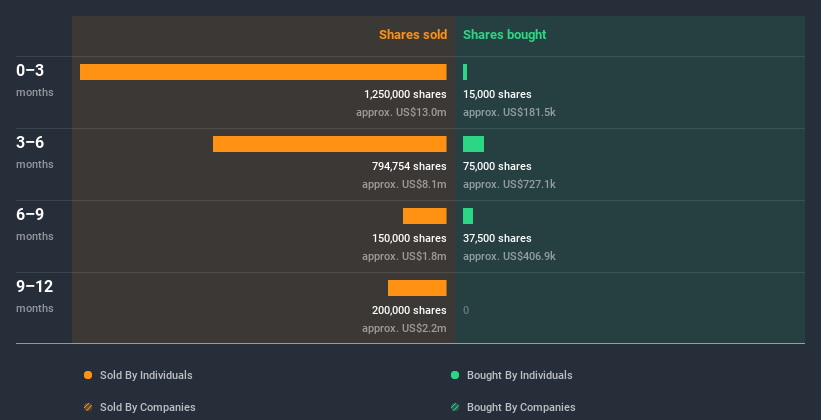The image size is (821, 420).
Task: Select the Sold By Companies legend label
Action: point(148,407)
